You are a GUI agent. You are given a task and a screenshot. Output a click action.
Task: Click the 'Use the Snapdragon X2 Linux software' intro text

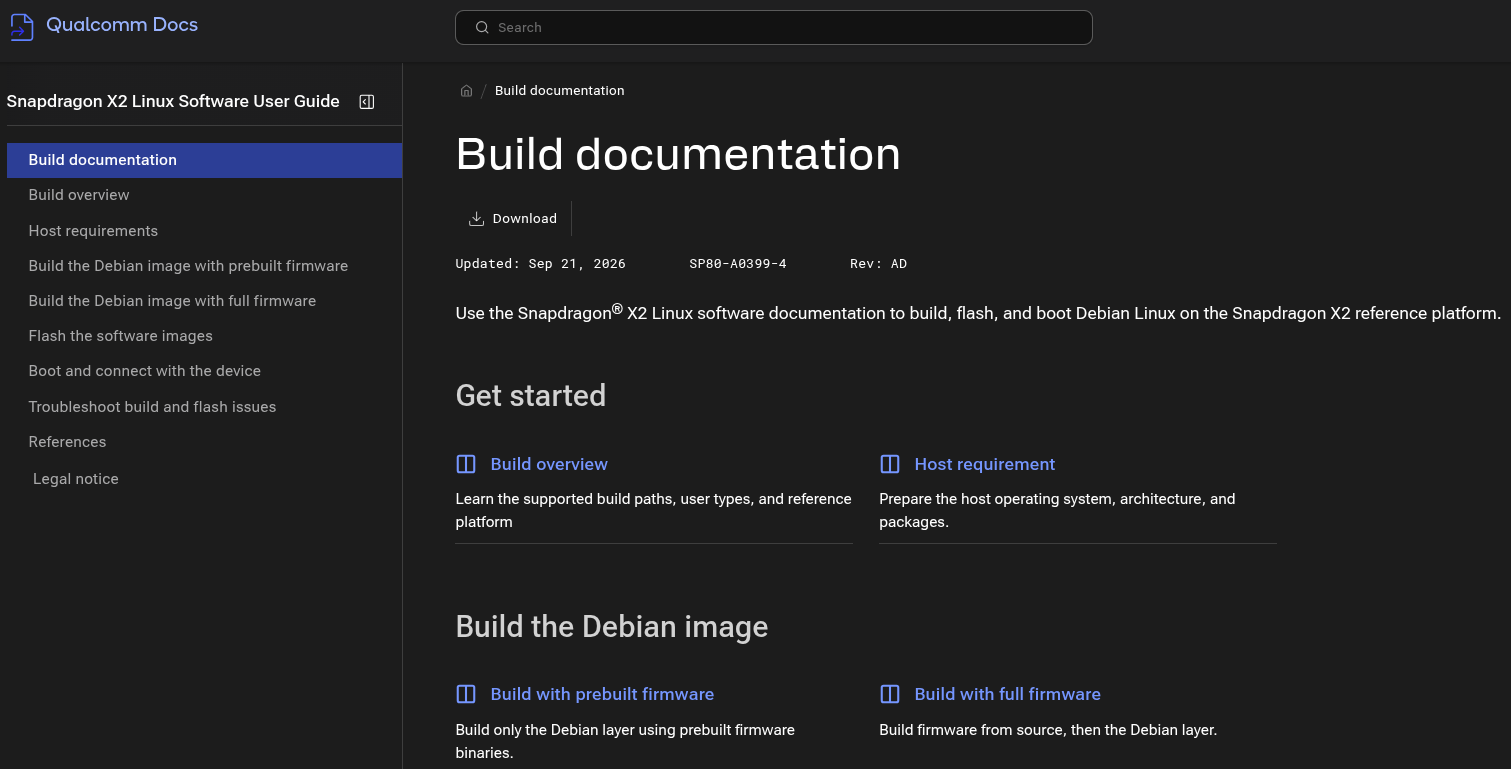978,312
